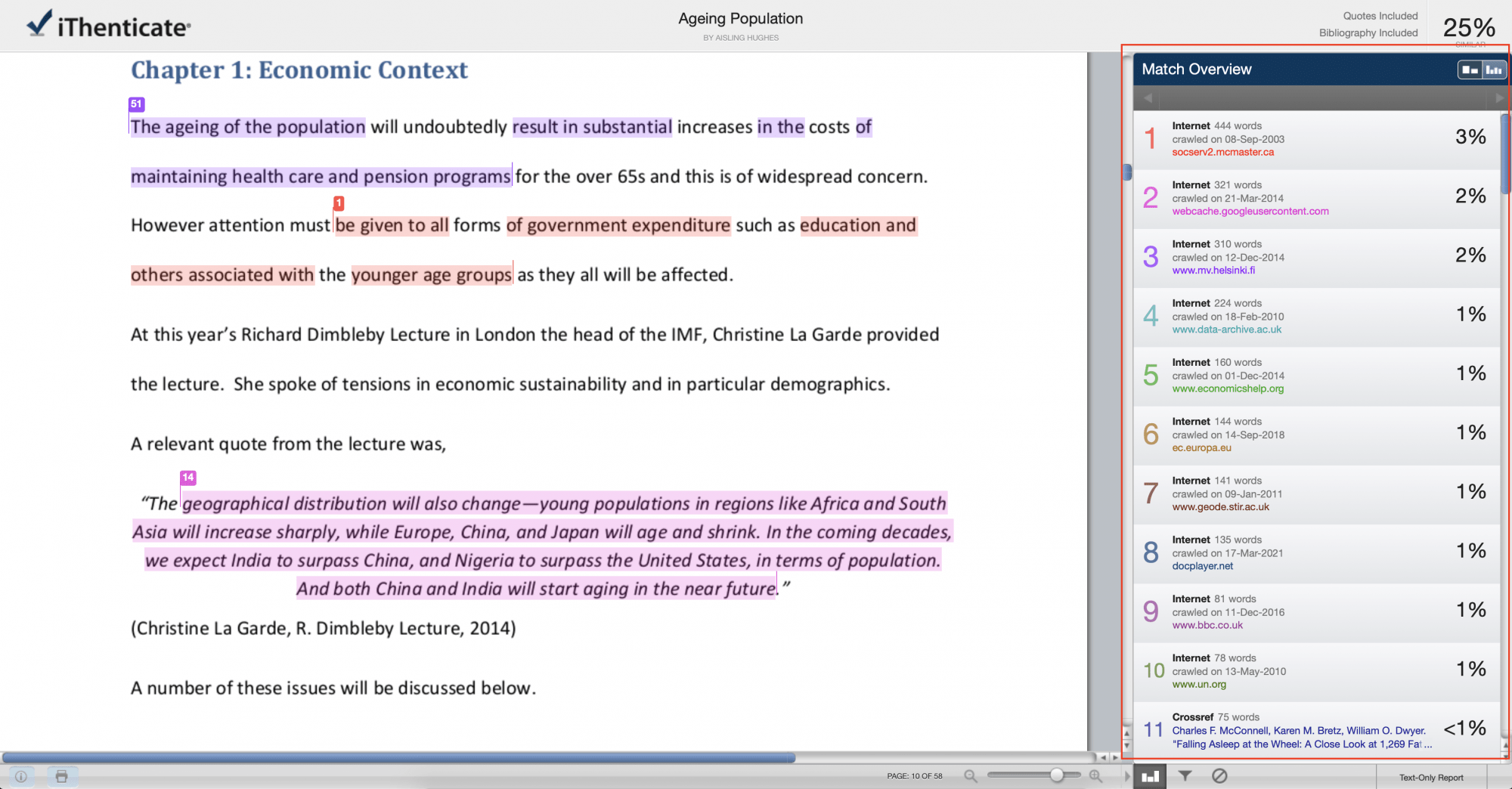Click the print icon in bottom bar
The width and height of the screenshot is (1512, 789).
62,776
